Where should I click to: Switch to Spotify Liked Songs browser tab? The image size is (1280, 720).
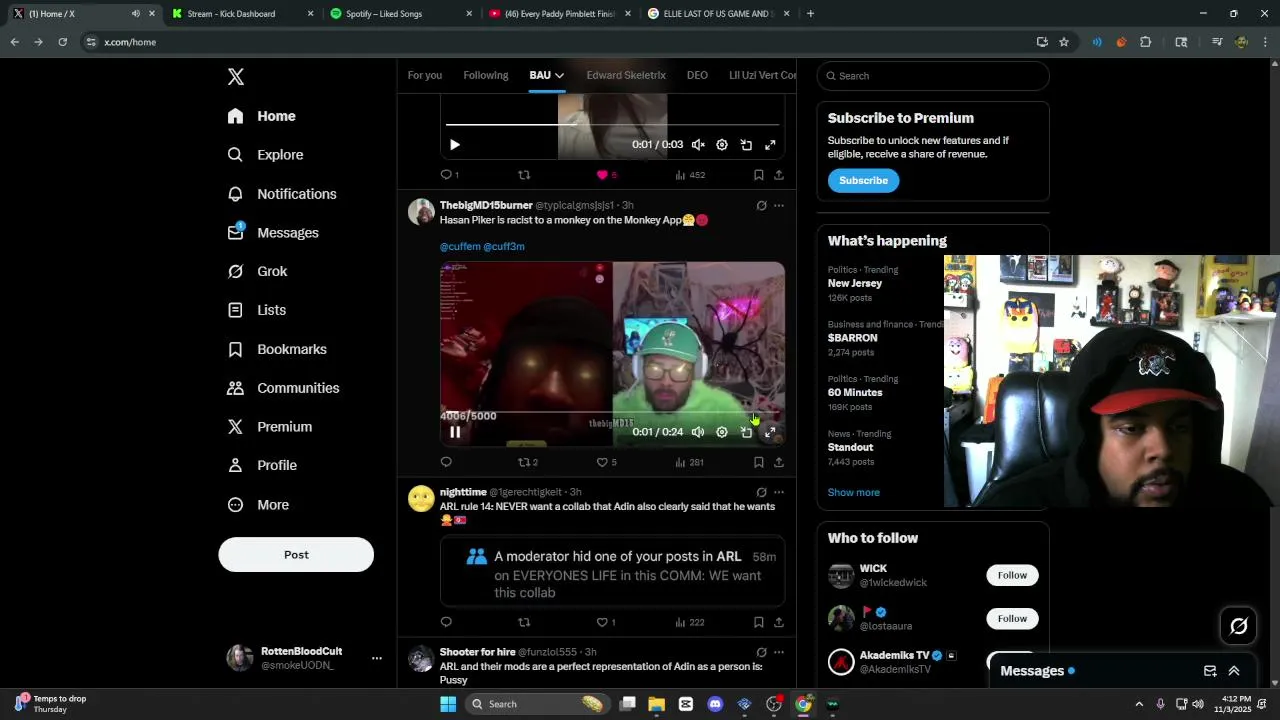[x=400, y=14]
